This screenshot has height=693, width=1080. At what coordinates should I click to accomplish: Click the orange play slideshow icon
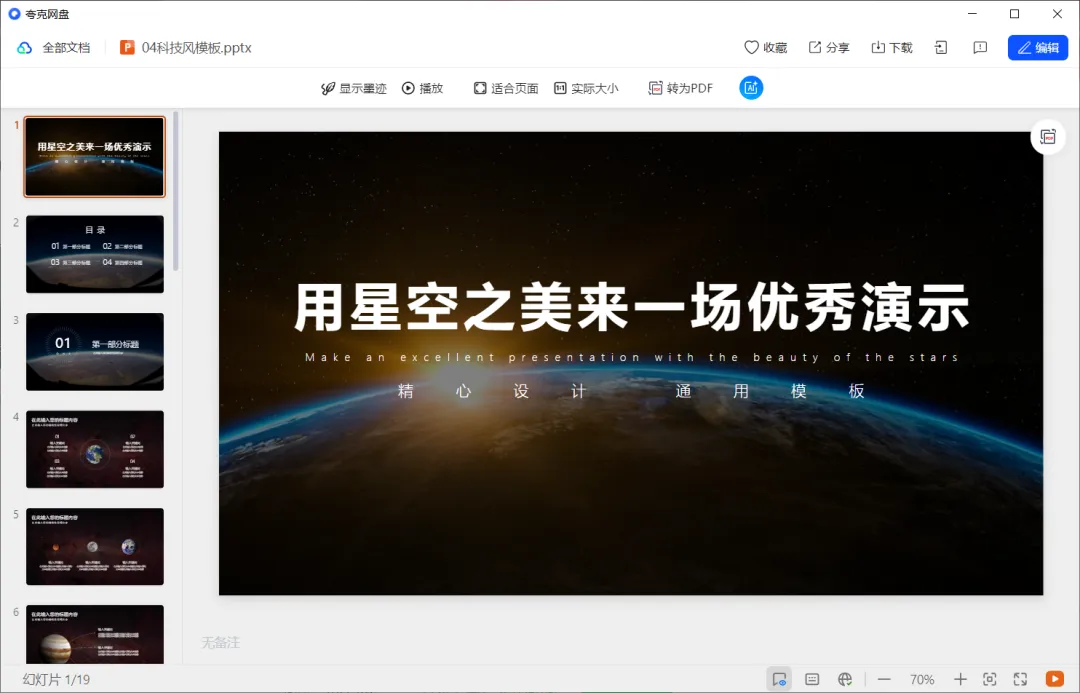pyautogui.click(x=1055, y=679)
